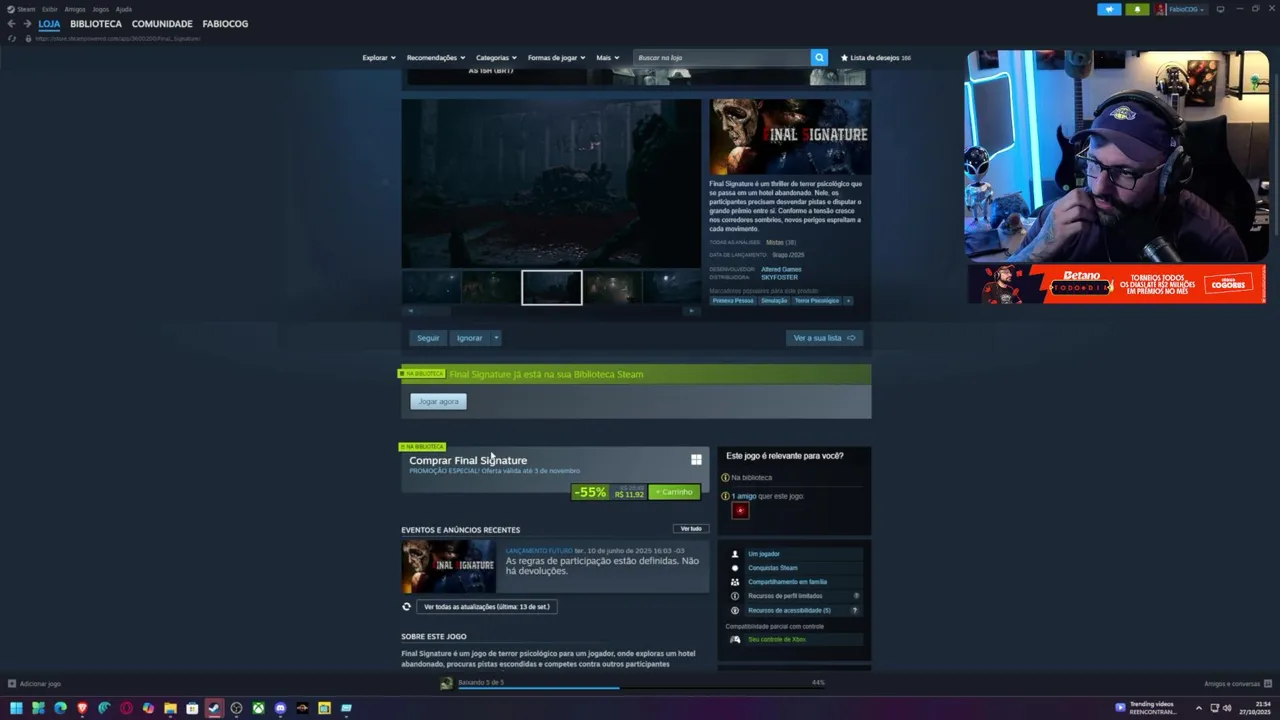
Task: Click the plus icon to add a tag
Action: pos(848,300)
